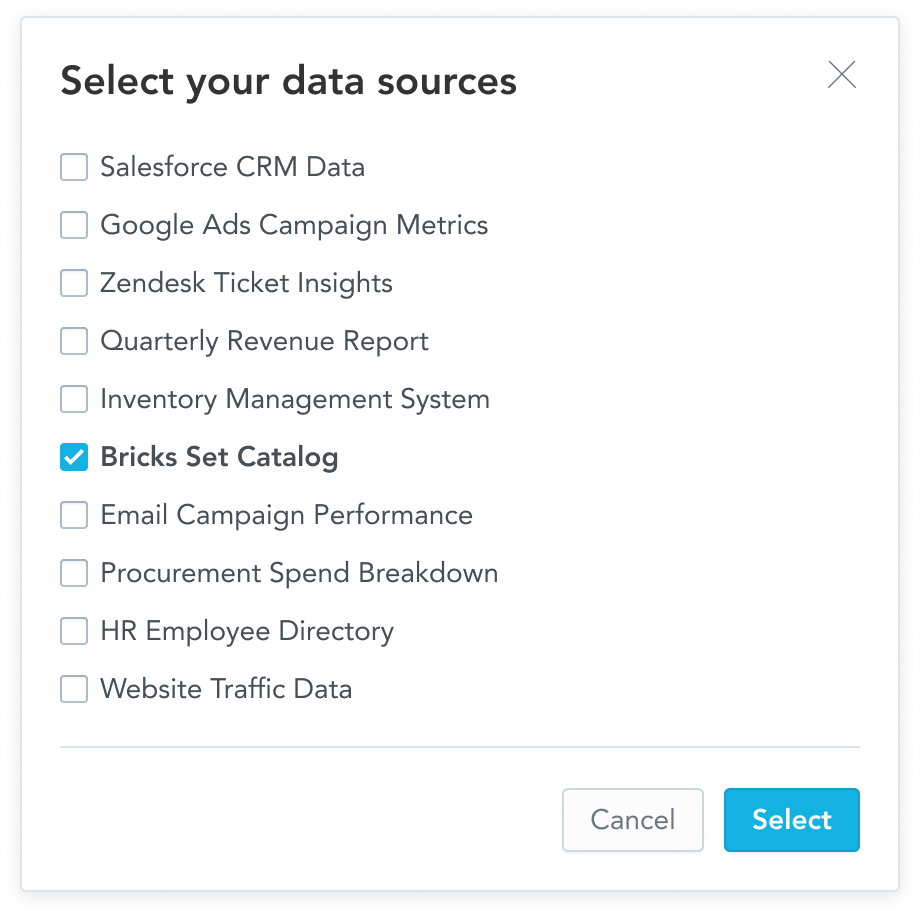Click the Google Ads Campaign Metrics label
This screenshot has height=916, width=920.
click(293, 225)
